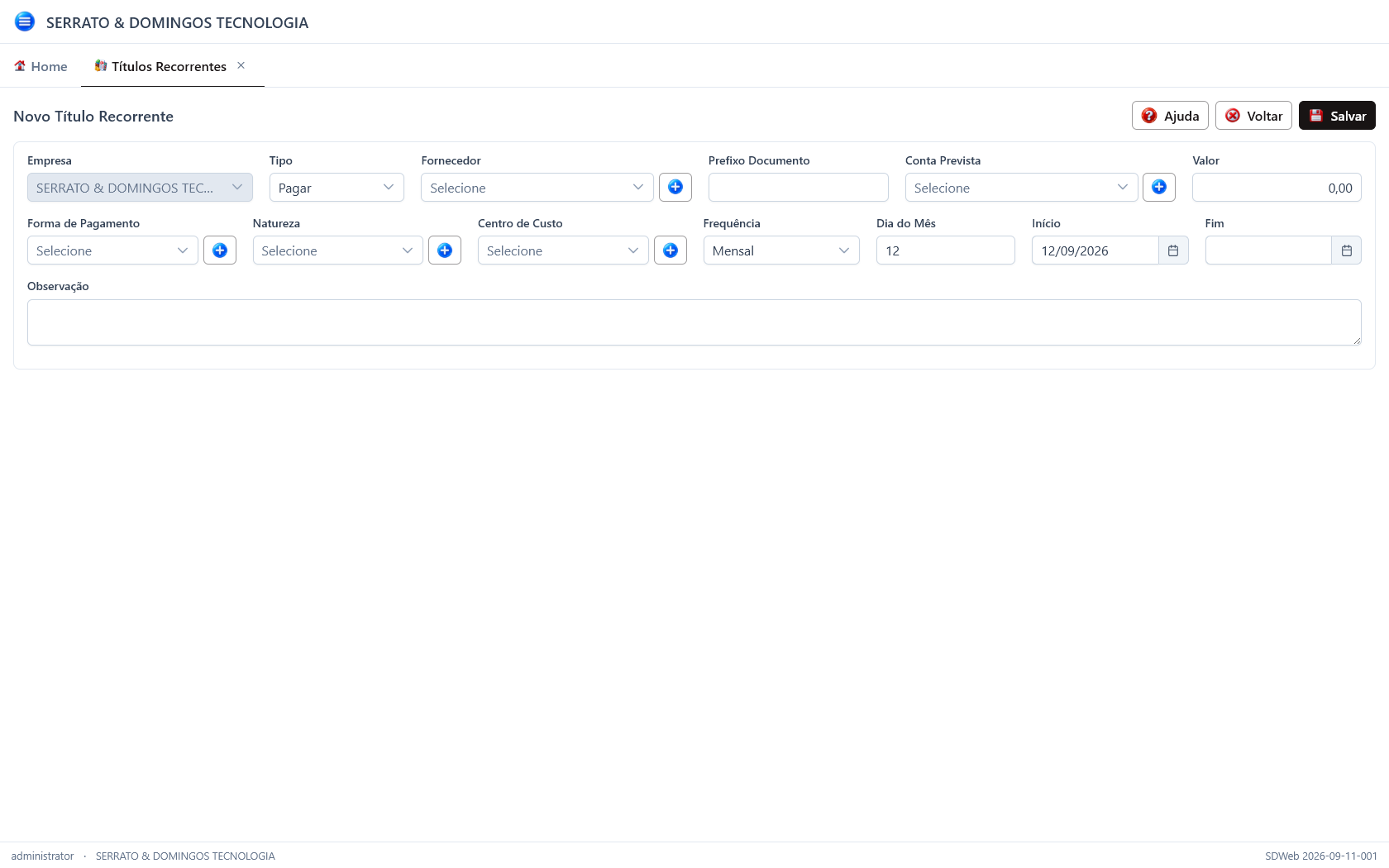Open the Natureza select box

click(338, 250)
